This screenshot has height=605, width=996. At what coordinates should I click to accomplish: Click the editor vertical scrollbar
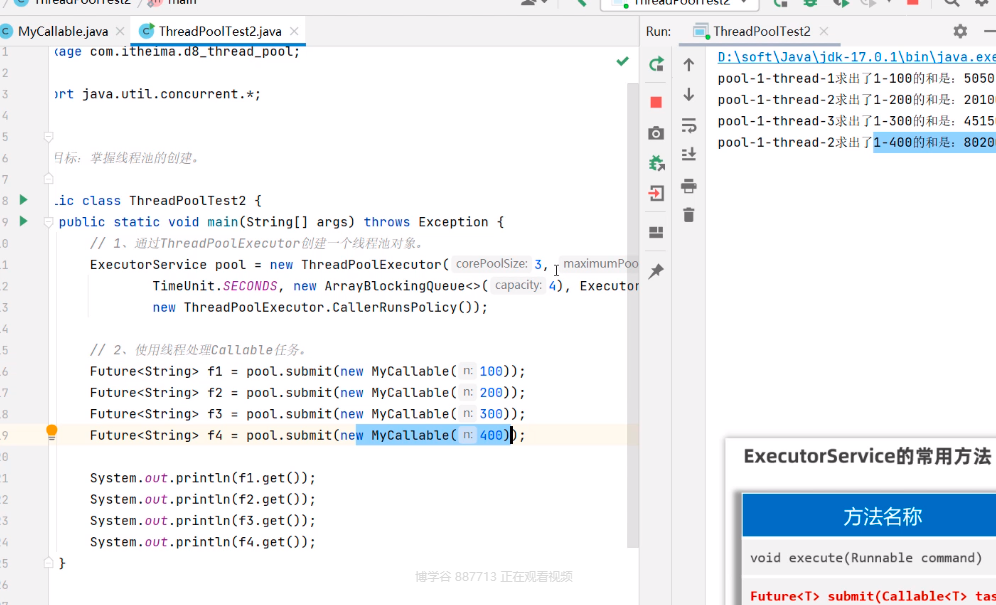(x=633, y=315)
